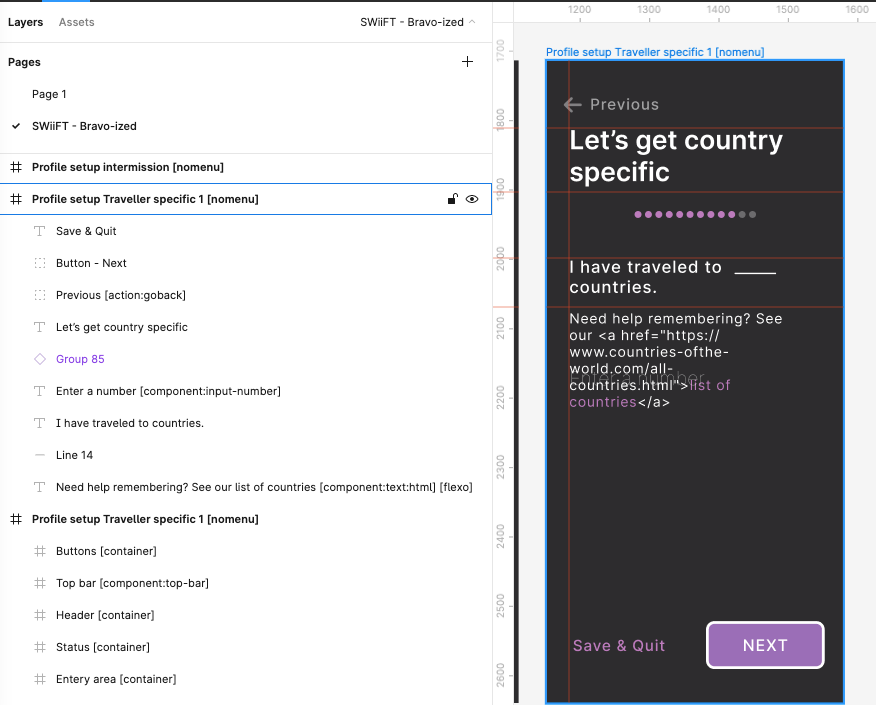Select the checked SWiiFT - Bravo-ized page
Image resolution: width=876 pixels, height=705 pixels.
pyautogui.click(x=84, y=126)
